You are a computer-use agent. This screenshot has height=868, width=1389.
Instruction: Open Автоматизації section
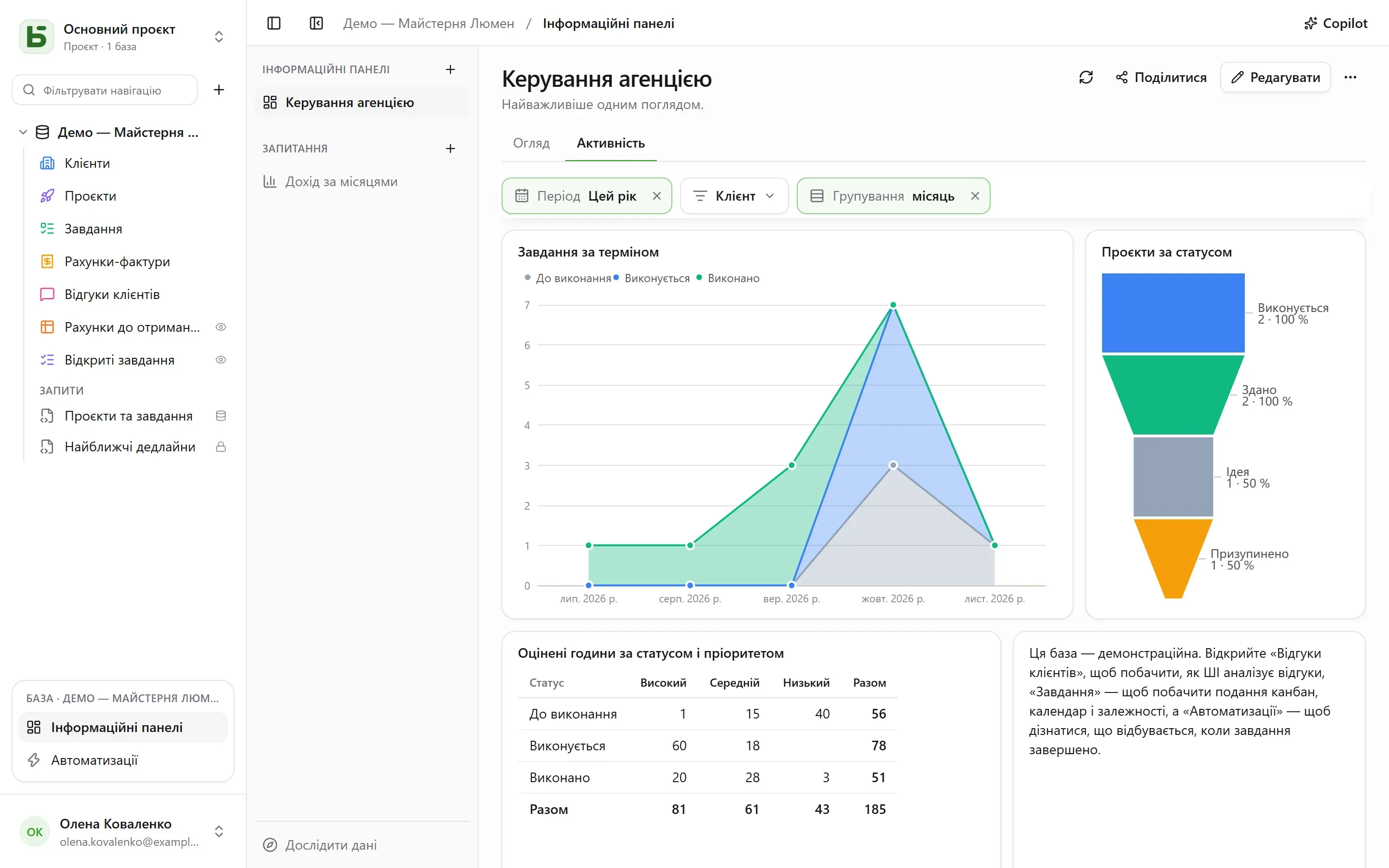pos(123,760)
